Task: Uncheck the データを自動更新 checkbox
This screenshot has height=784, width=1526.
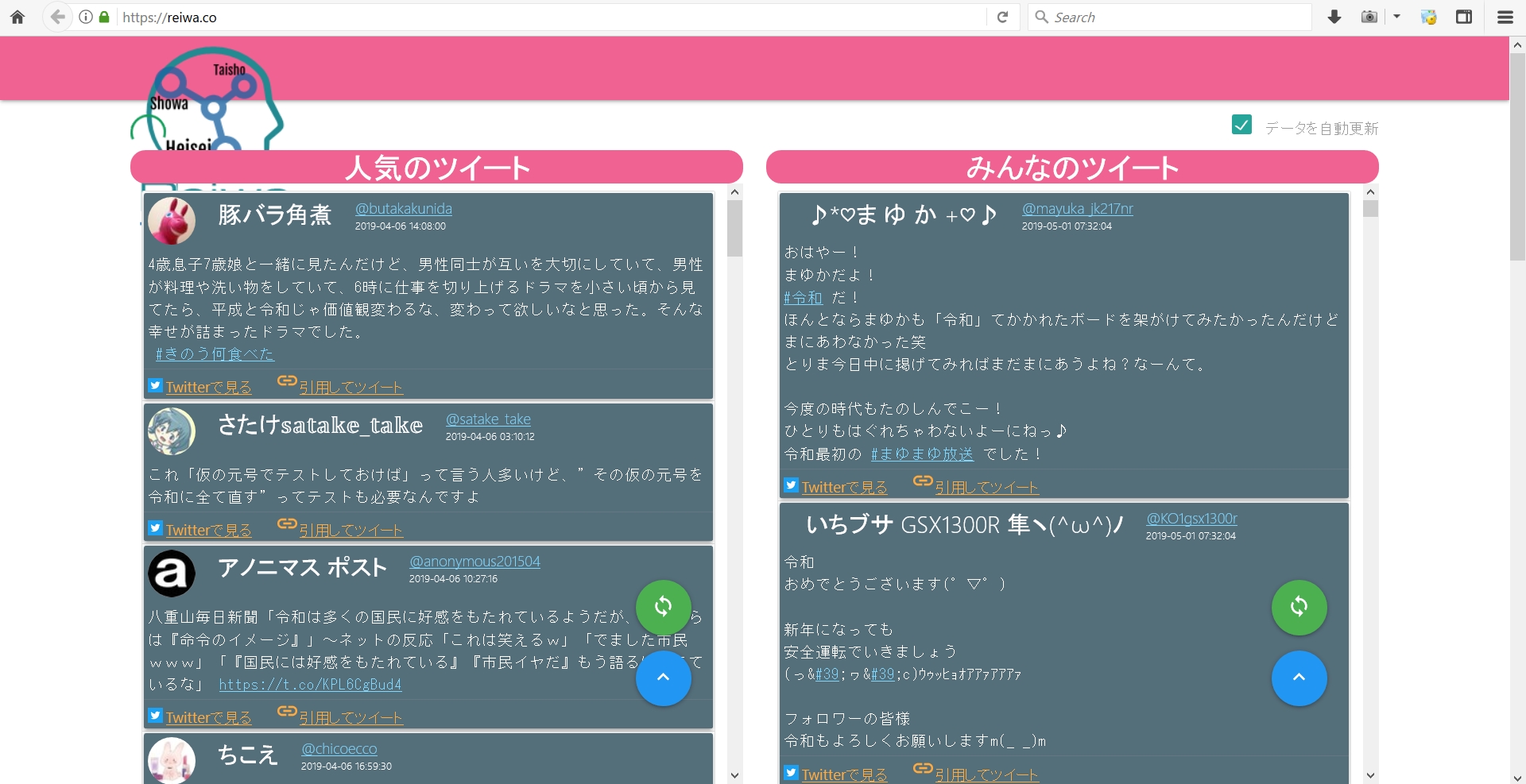Action: point(1241,125)
